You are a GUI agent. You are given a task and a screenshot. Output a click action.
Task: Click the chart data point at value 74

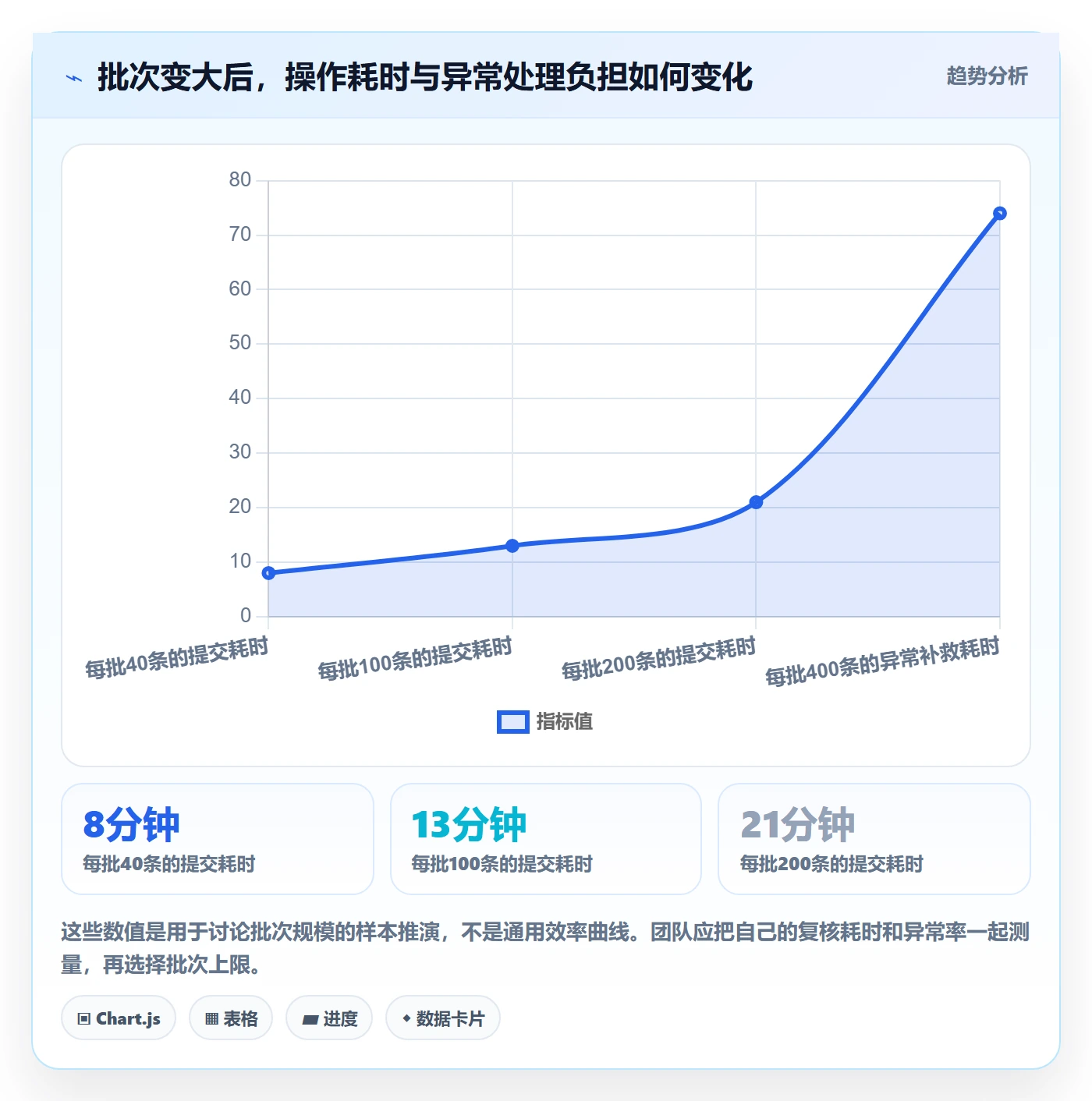pyautogui.click(x=1000, y=214)
